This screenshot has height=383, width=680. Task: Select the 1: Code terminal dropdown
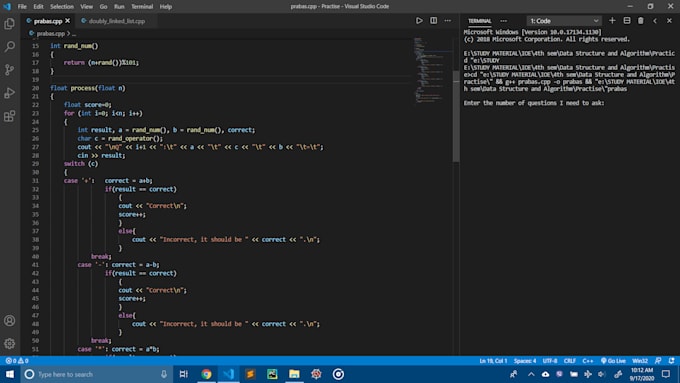pyautogui.click(x=564, y=21)
